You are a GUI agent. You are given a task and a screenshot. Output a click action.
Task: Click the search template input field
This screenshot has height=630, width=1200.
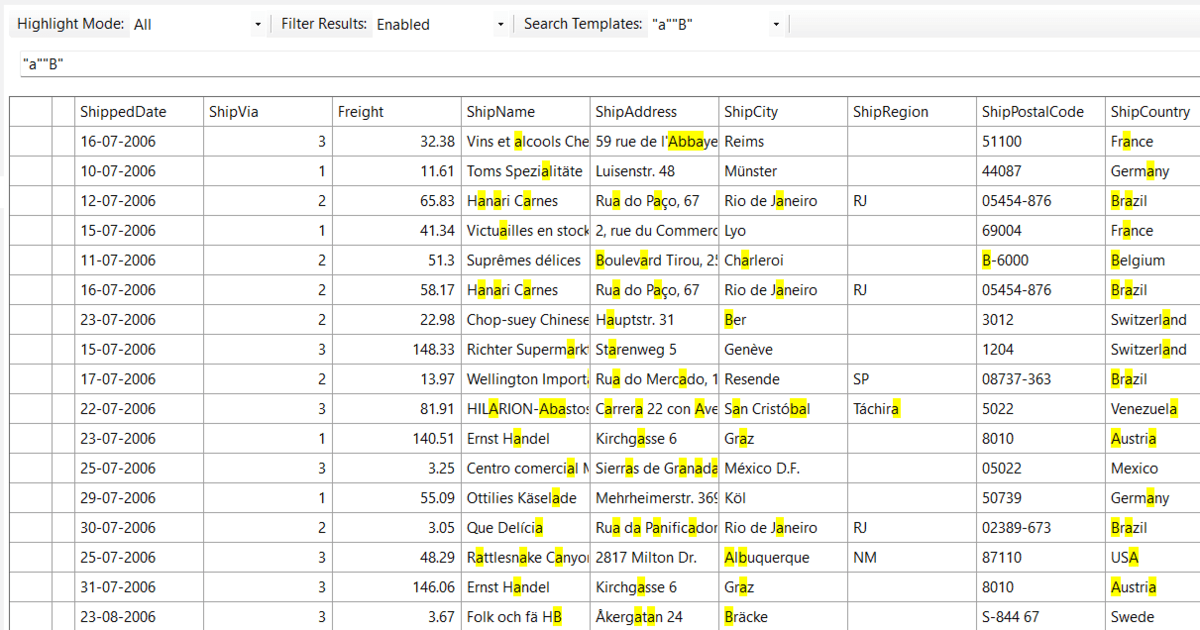(300, 62)
